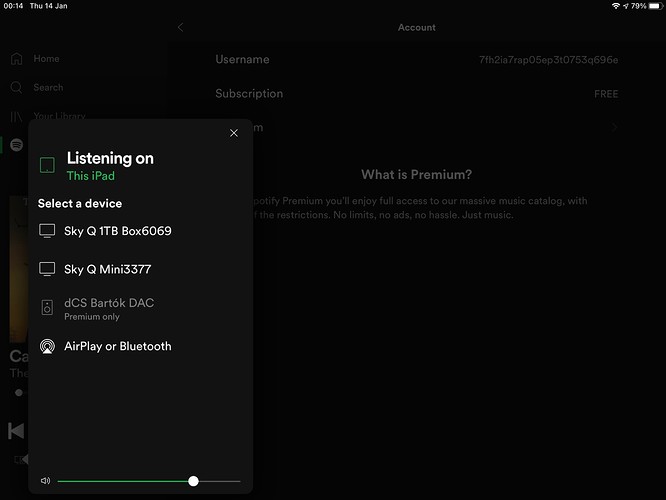The width and height of the screenshot is (666, 500).
Task: Adjust the volume slider knob
Action: [x=193, y=481]
